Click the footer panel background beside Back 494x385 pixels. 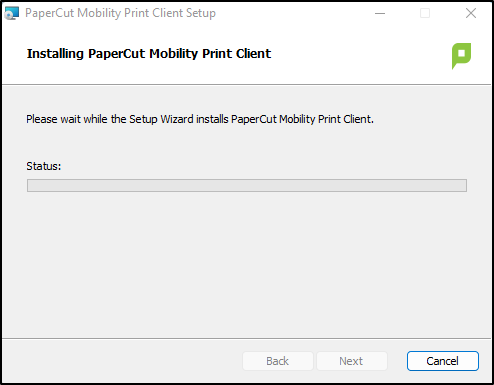pyautogui.click(x=122, y=361)
